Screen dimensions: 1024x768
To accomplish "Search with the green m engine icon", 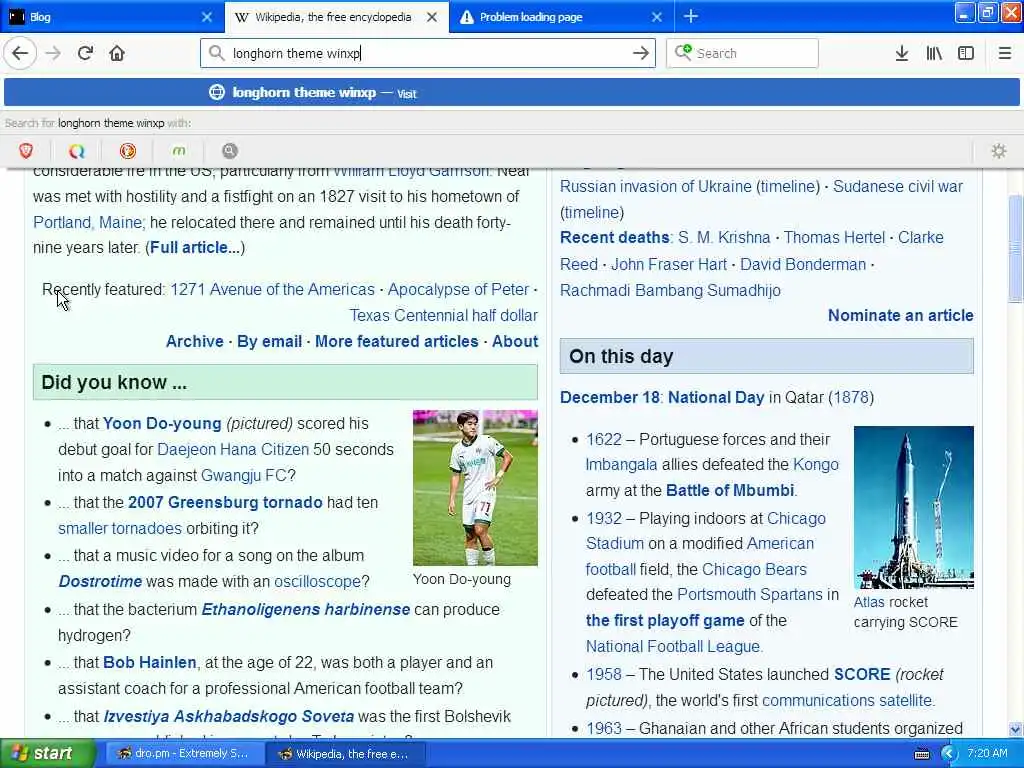I will [179, 151].
